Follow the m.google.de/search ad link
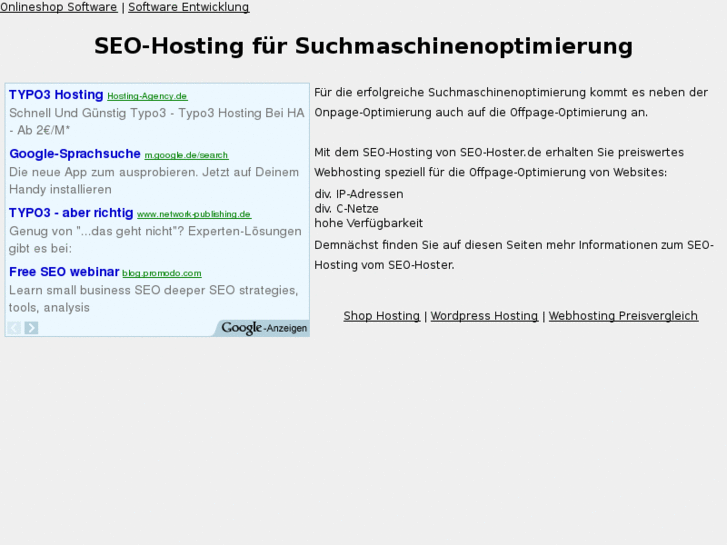 tap(186, 155)
